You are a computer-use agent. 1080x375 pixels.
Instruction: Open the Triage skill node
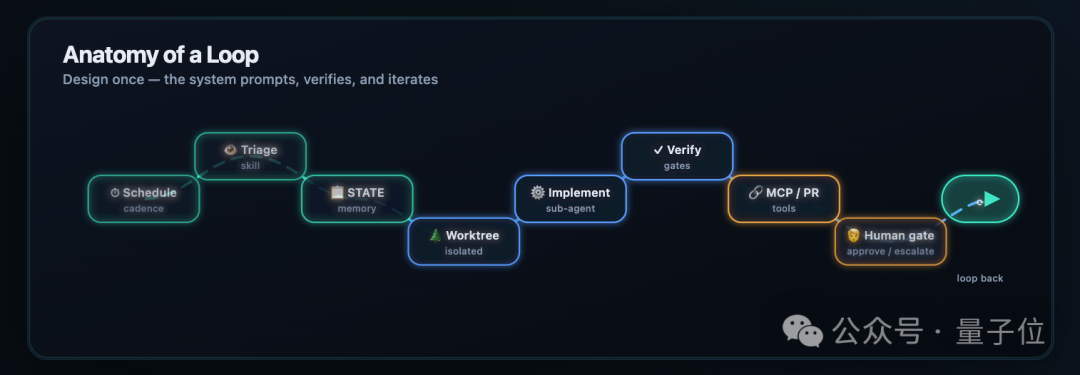pyautogui.click(x=250, y=156)
